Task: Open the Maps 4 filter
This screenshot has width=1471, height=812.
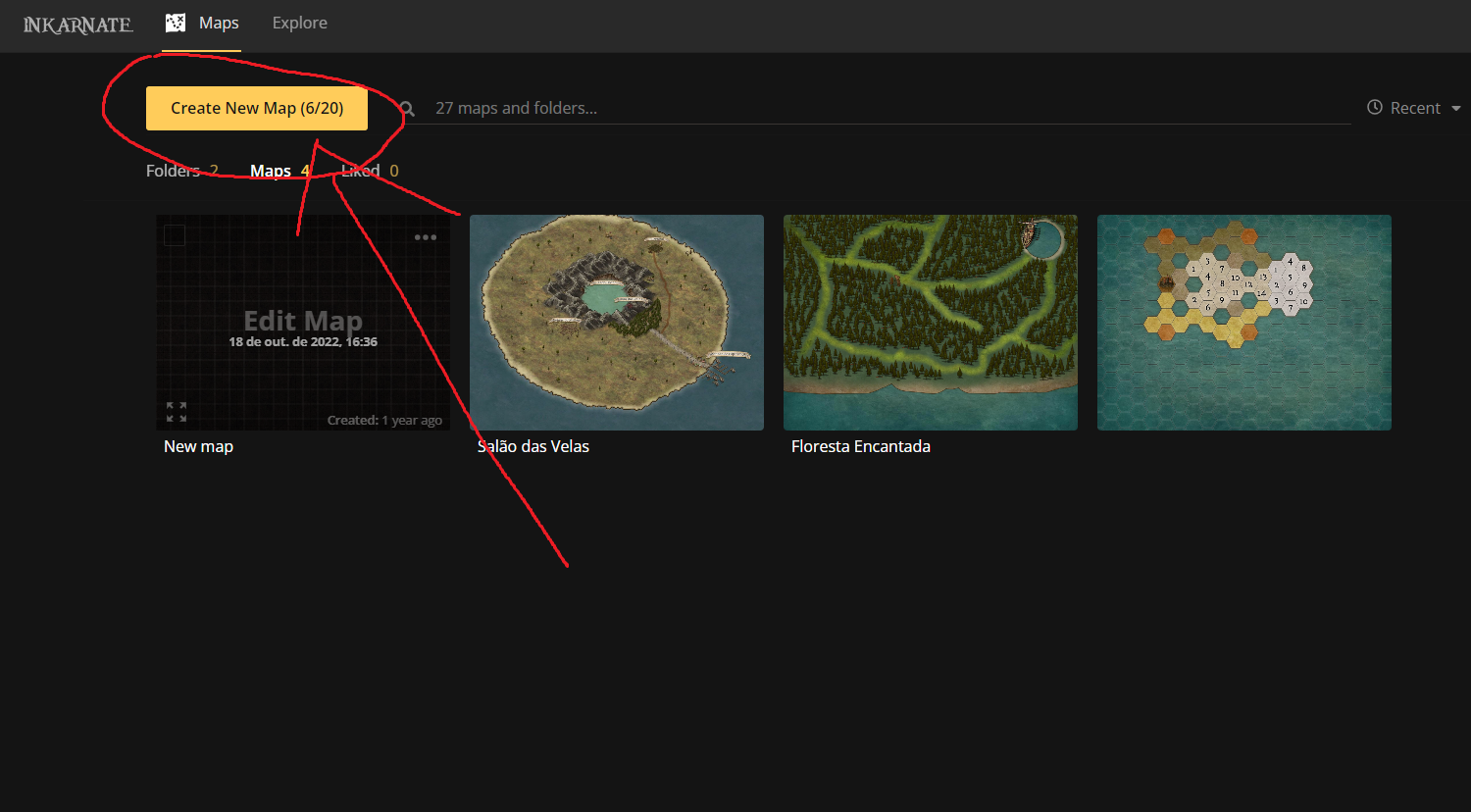Action: point(279,170)
